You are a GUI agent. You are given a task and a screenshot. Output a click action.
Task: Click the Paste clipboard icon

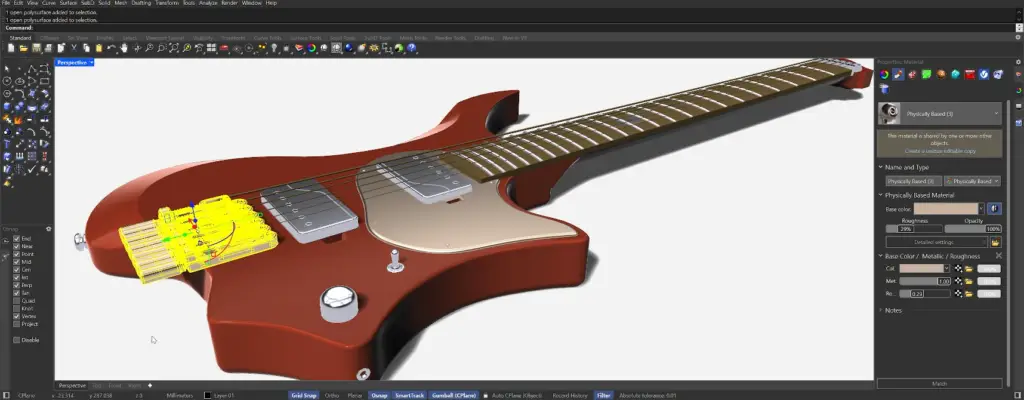[99, 48]
